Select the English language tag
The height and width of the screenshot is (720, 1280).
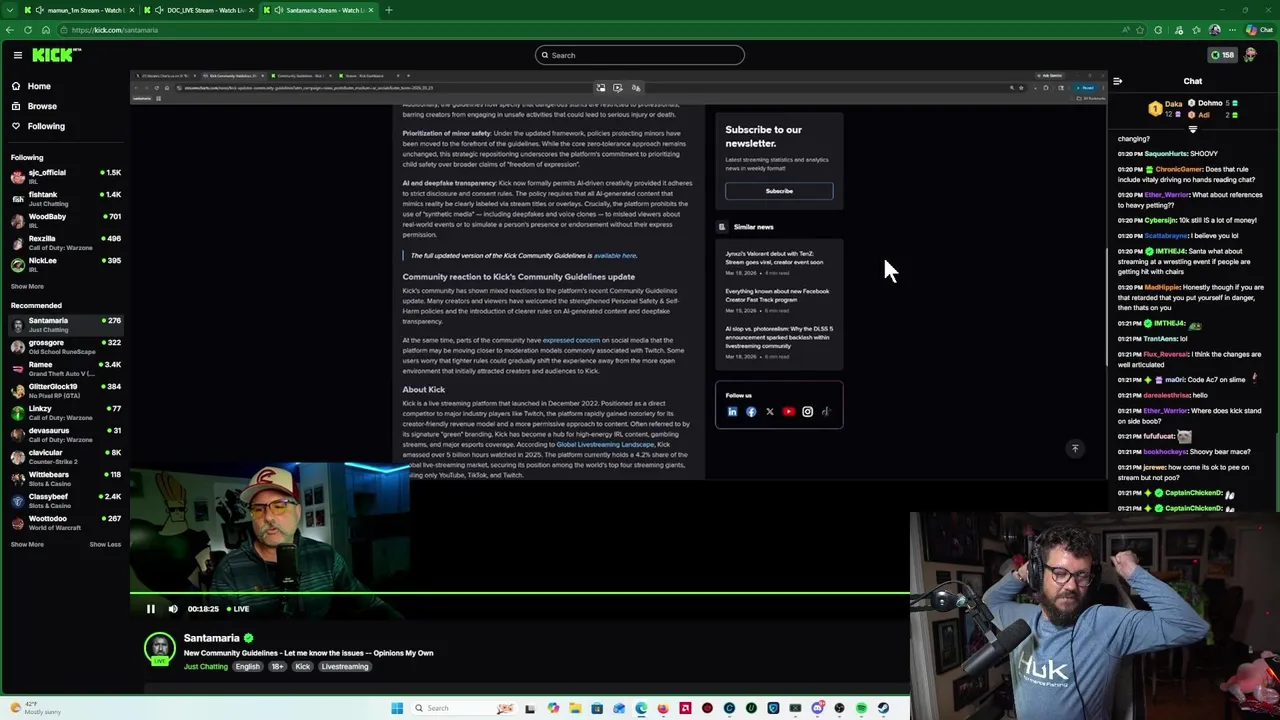coord(247,666)
